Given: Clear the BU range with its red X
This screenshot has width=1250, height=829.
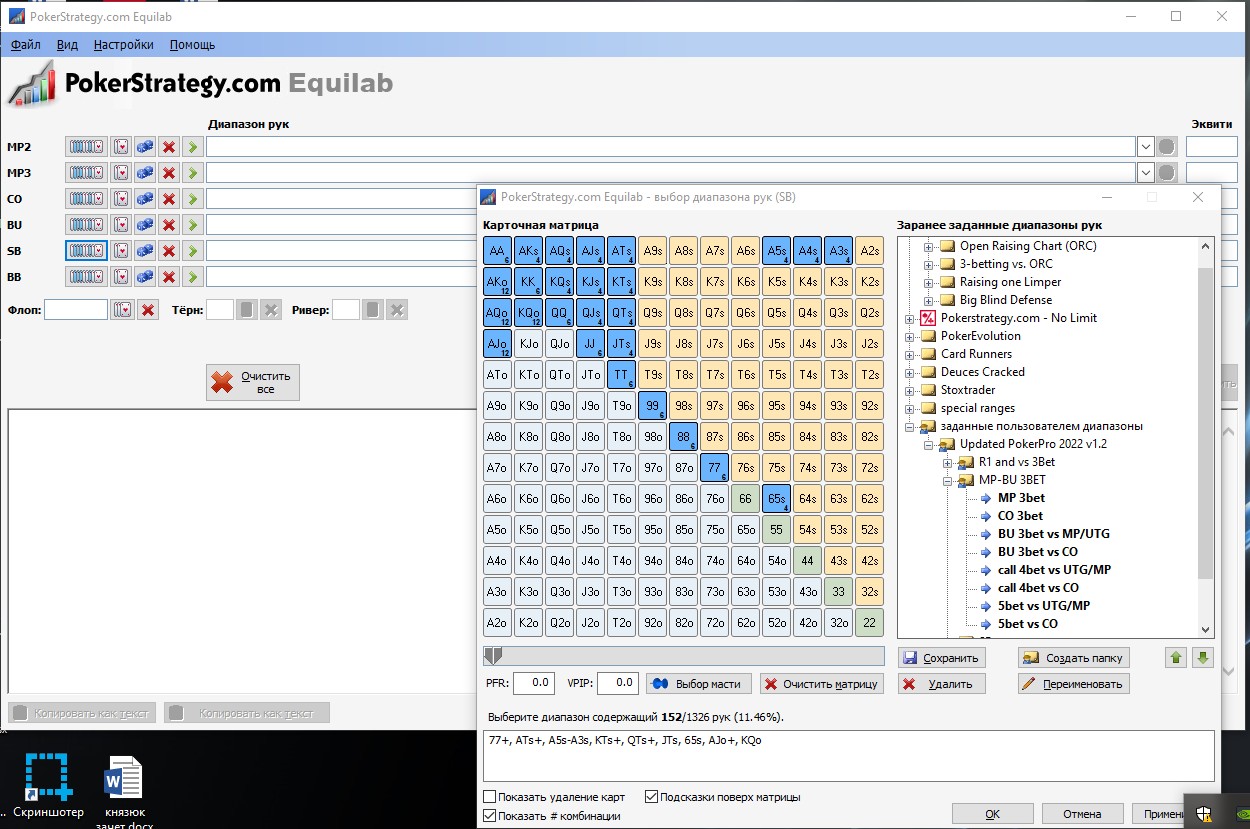Looking at the screenshot, I should (x=169, y=225).
